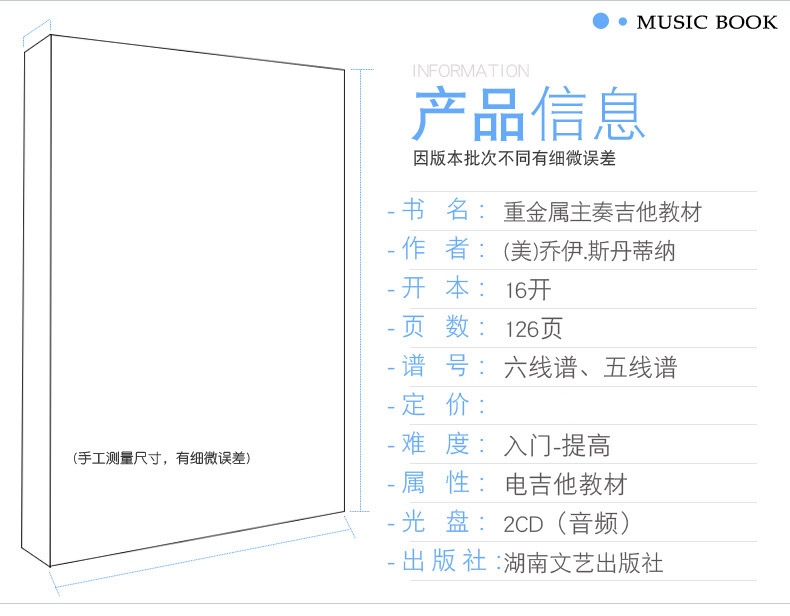This screenshot has width=790, height=616.
Task: Click the blue 产品信息 heading
Action: 528,115
